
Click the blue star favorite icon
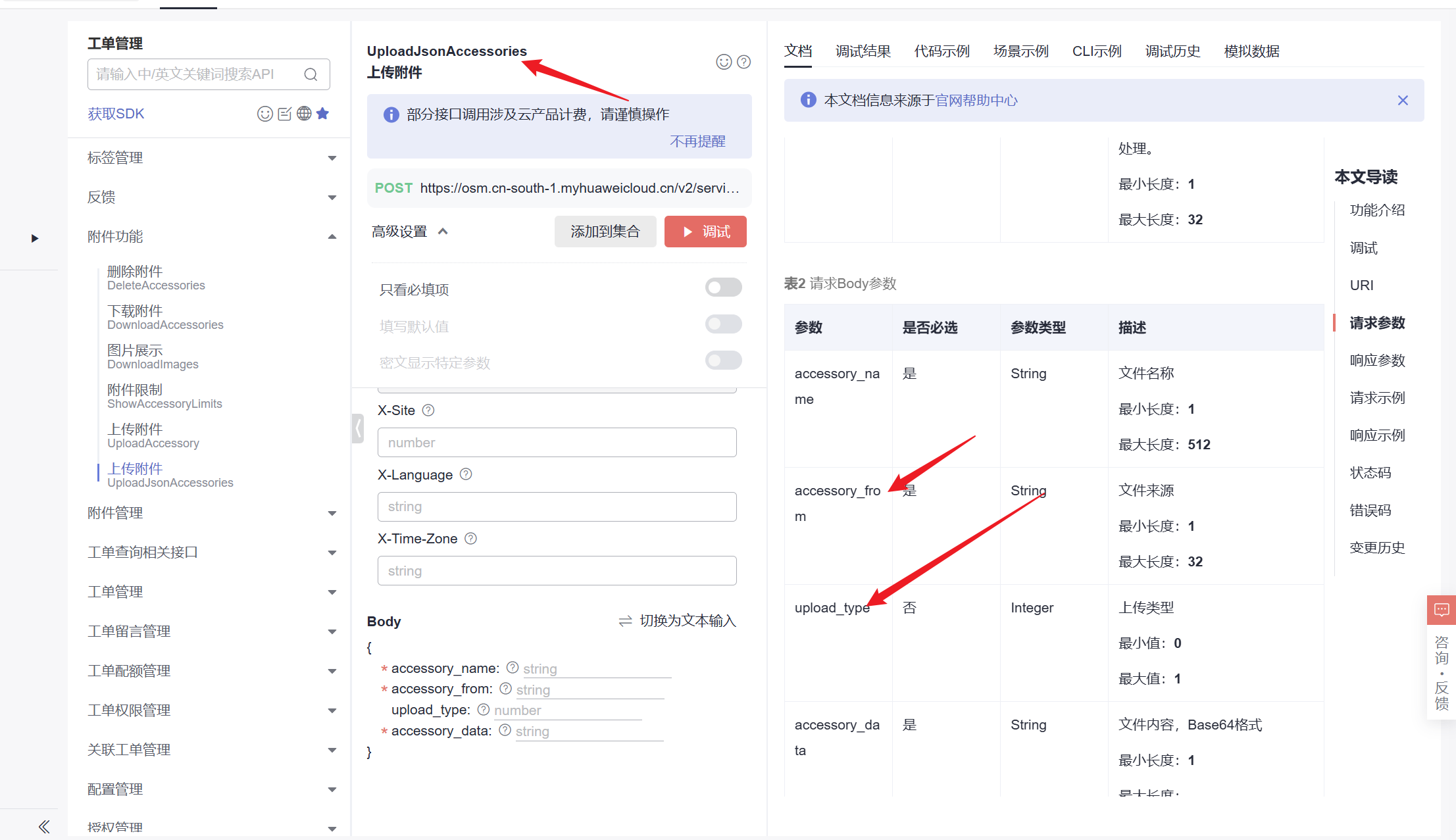tap(322, 114)
